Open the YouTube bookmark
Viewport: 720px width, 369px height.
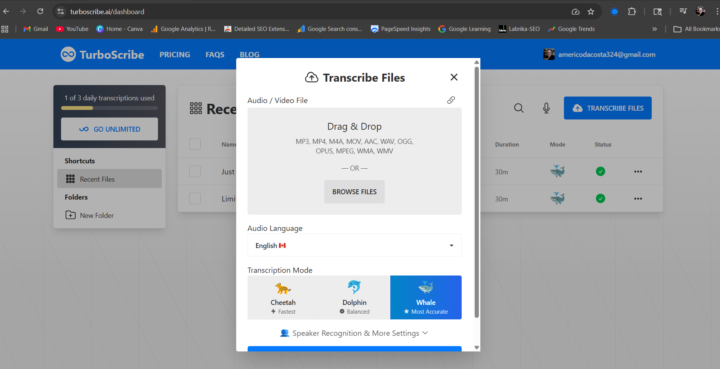click(72, 28)
